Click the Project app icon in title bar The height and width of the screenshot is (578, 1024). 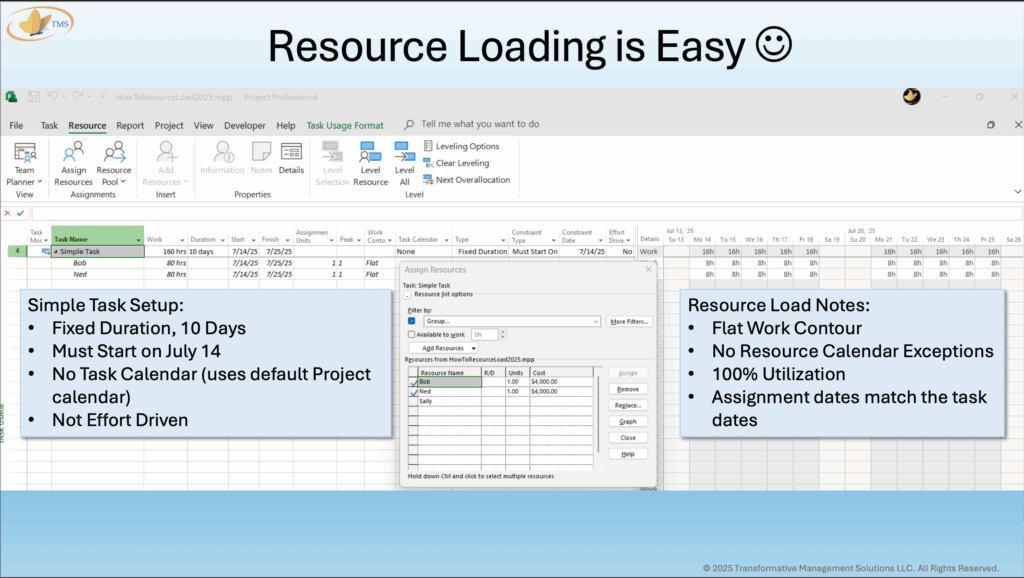[11, 97]
